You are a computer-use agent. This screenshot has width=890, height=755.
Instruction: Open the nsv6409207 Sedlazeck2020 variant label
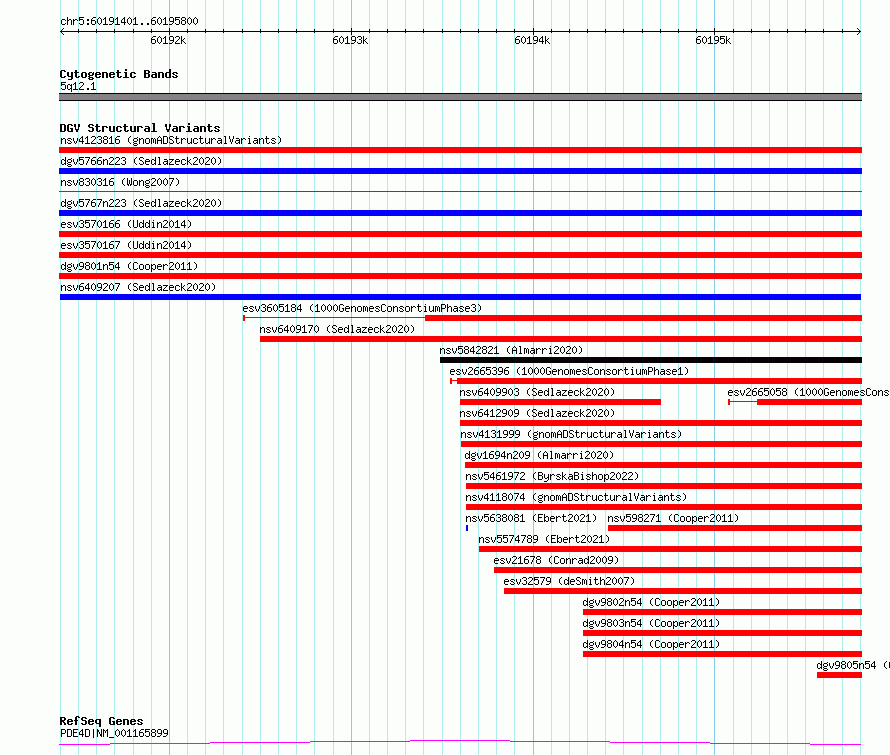pyautogui.click(x=138, y=287)
